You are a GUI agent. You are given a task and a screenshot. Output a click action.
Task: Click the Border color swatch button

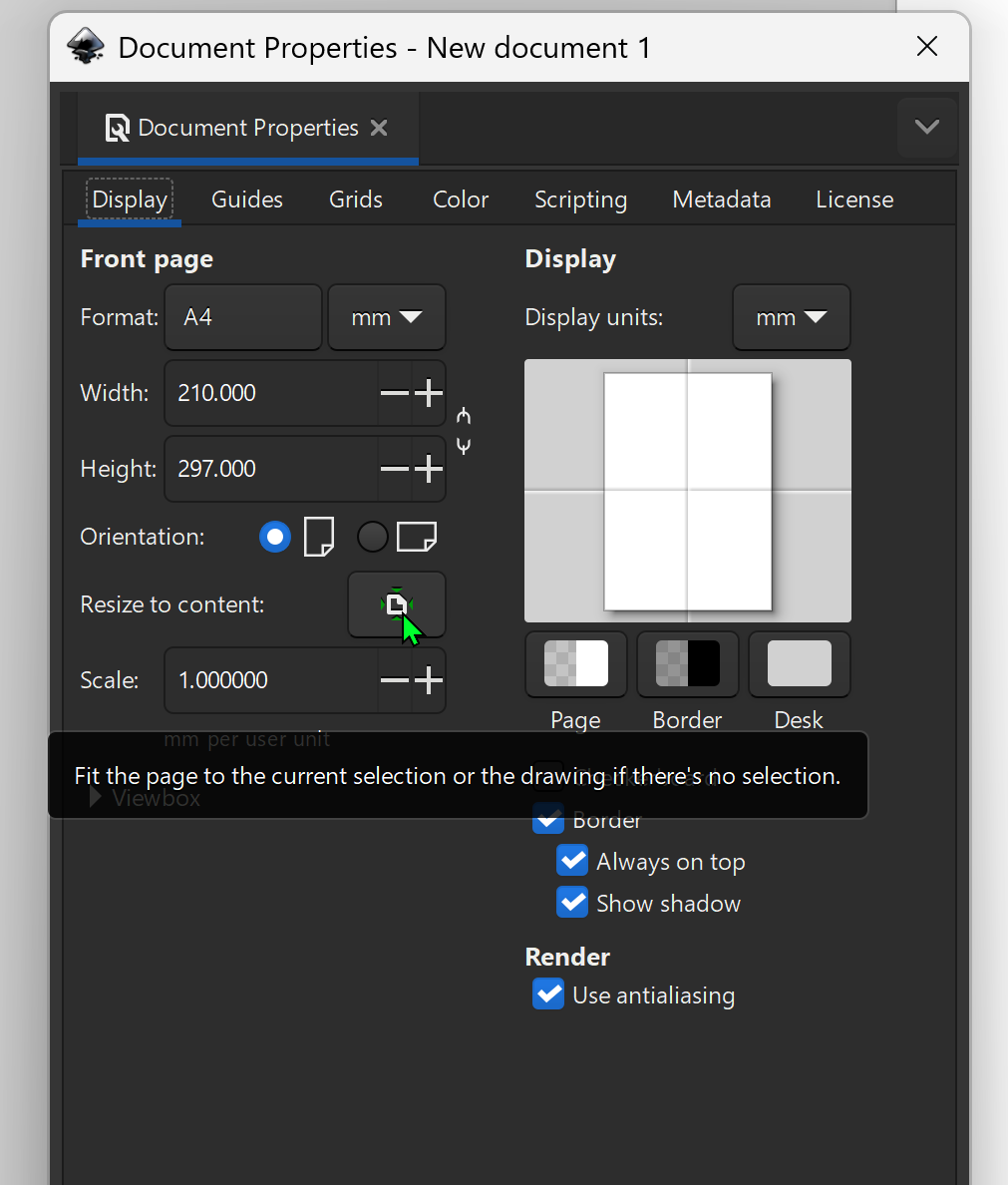pos(687,663)
